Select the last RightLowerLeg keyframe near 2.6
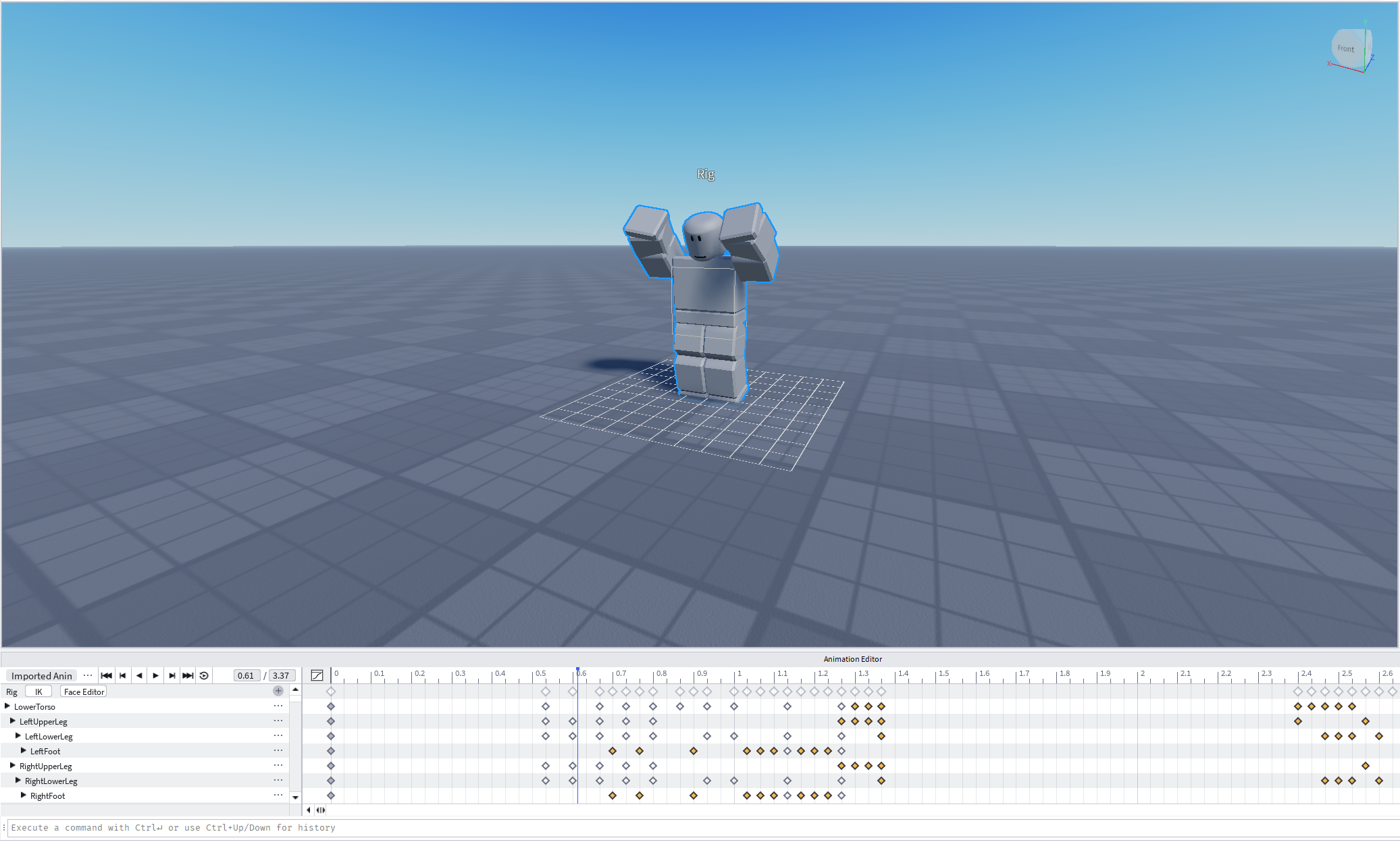Image resolution: width=1400 pixels, height=861 pixels. pos(1379,781)
